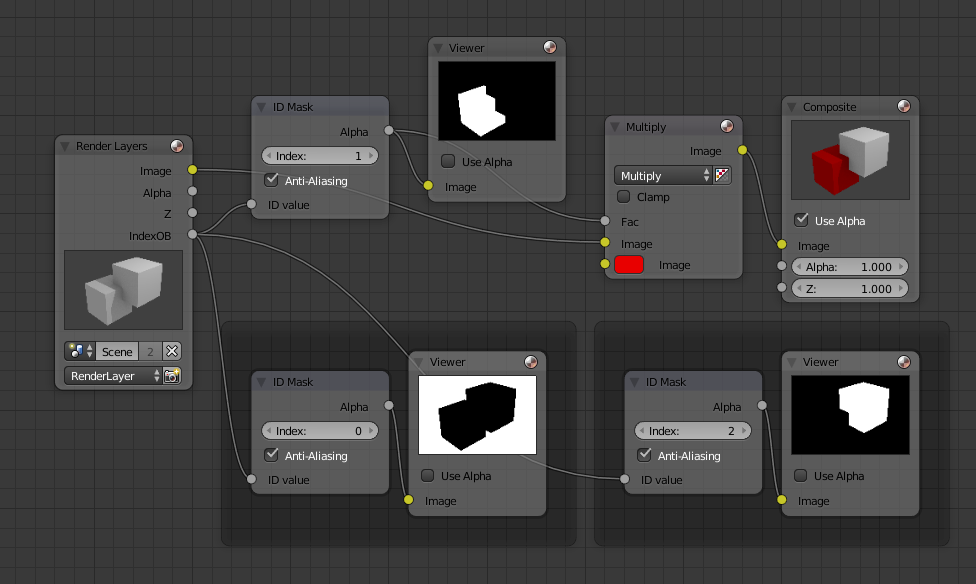Click ID value input socket of Index 0 mask

point(251,479)
